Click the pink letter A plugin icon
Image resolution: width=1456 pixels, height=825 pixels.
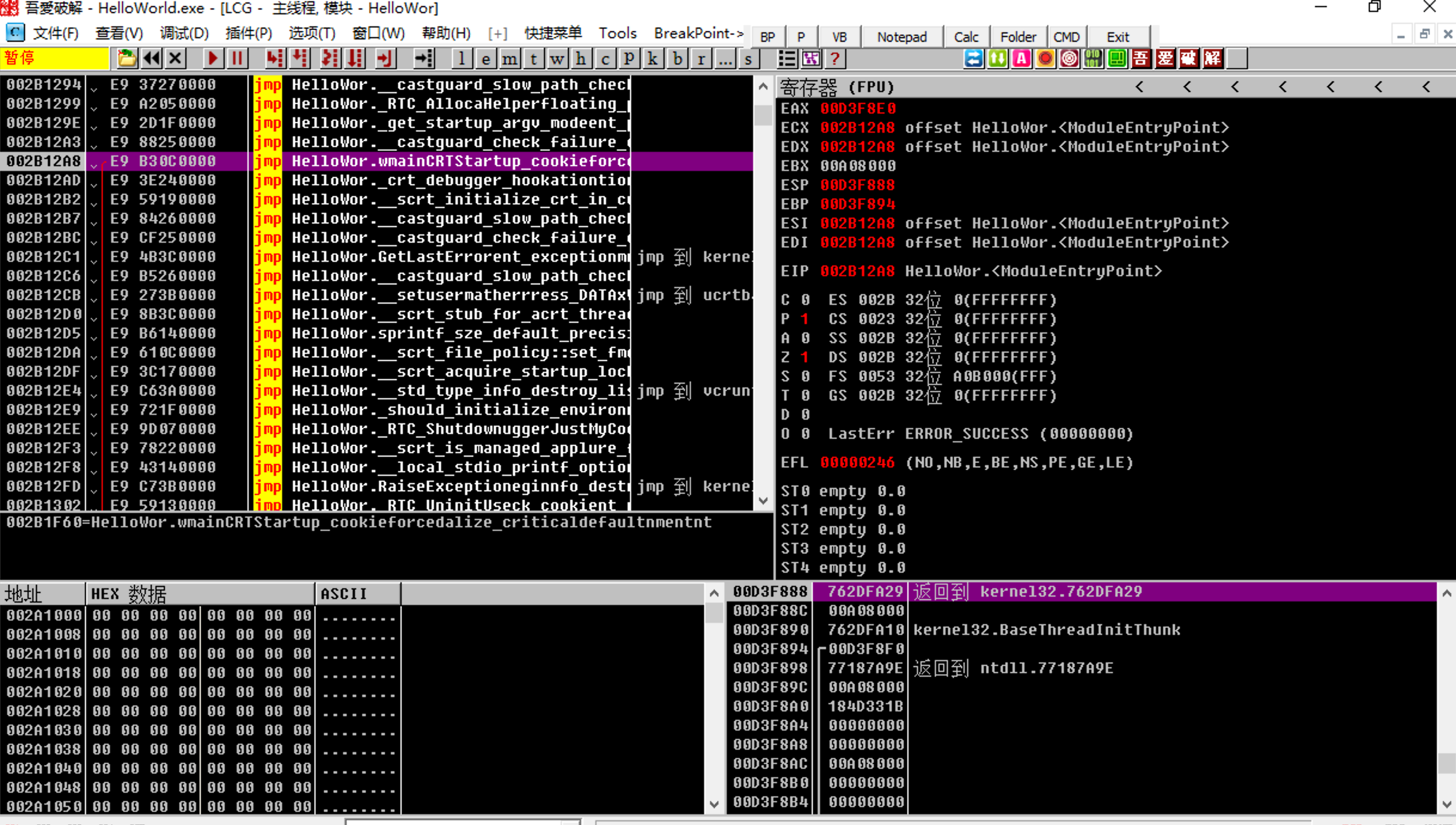coord(1021,59)
